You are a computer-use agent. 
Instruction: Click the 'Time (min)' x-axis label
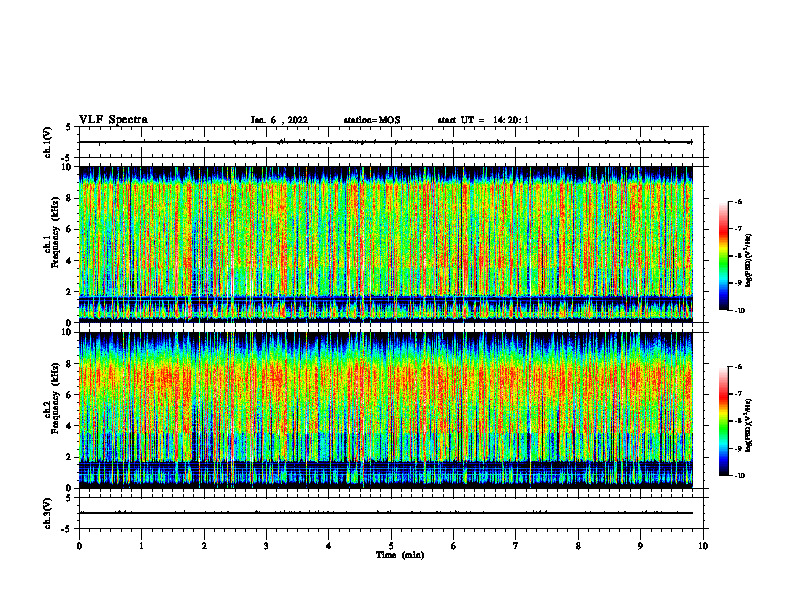coord(400,555)
